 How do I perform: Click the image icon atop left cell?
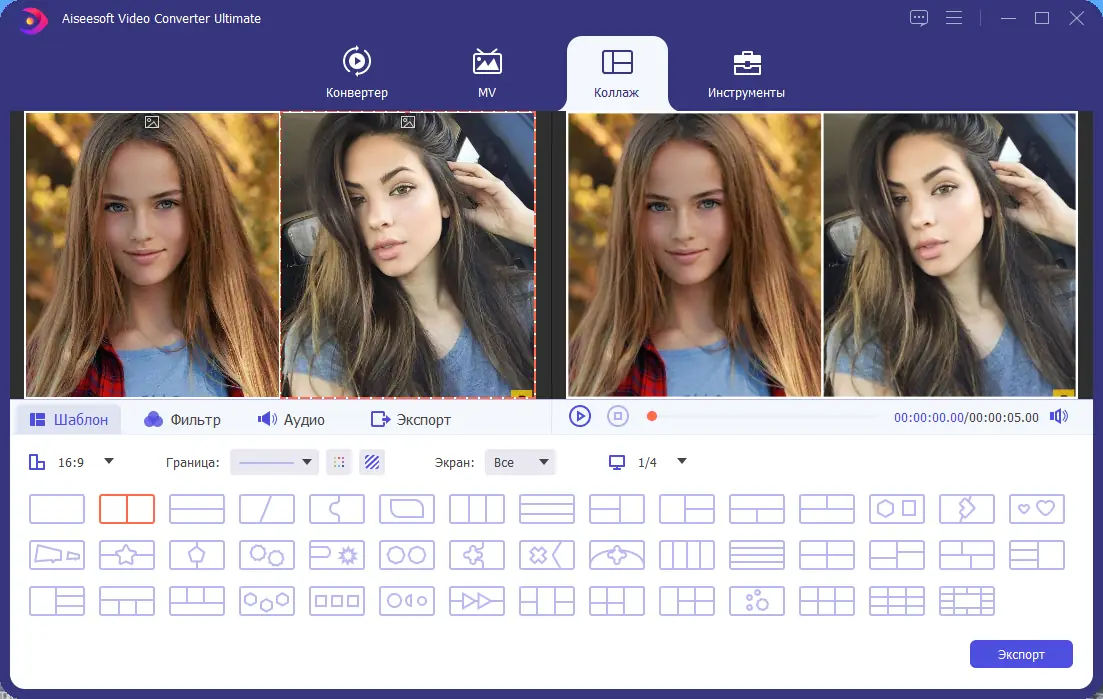click(x=152, y=122)
